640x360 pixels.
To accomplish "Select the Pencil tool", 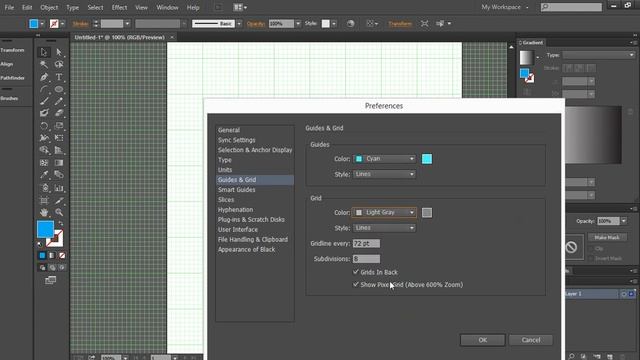I will tap(59, 101).
